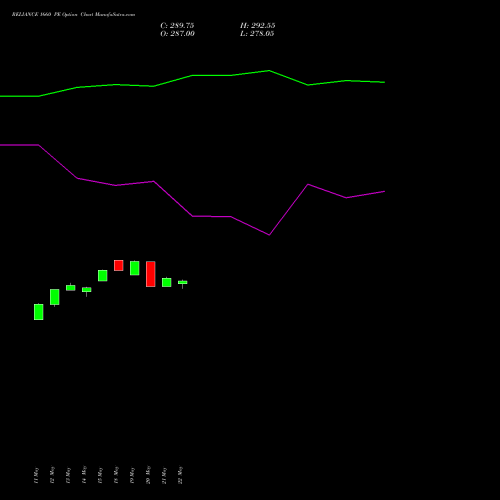Click the 14 May date label
This screenshot has width=500, height=500.
pyautogui.click(x=84, y=475)
